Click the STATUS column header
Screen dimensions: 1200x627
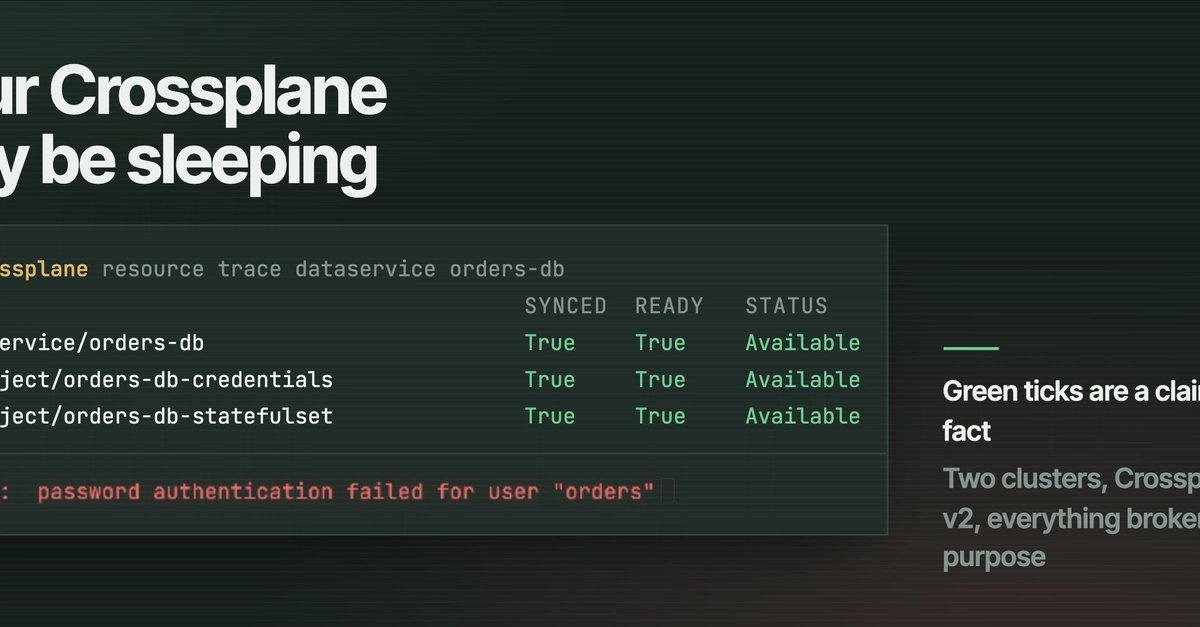coord(787,306)
